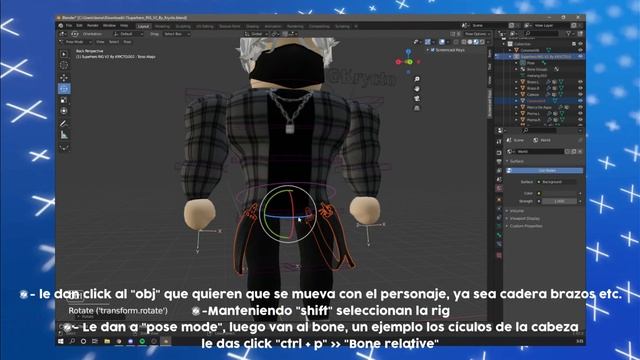Image resolution: width=640 pixels, height=360 pixels.
Task: Open Pose Options dropdown
Action: 476,34
